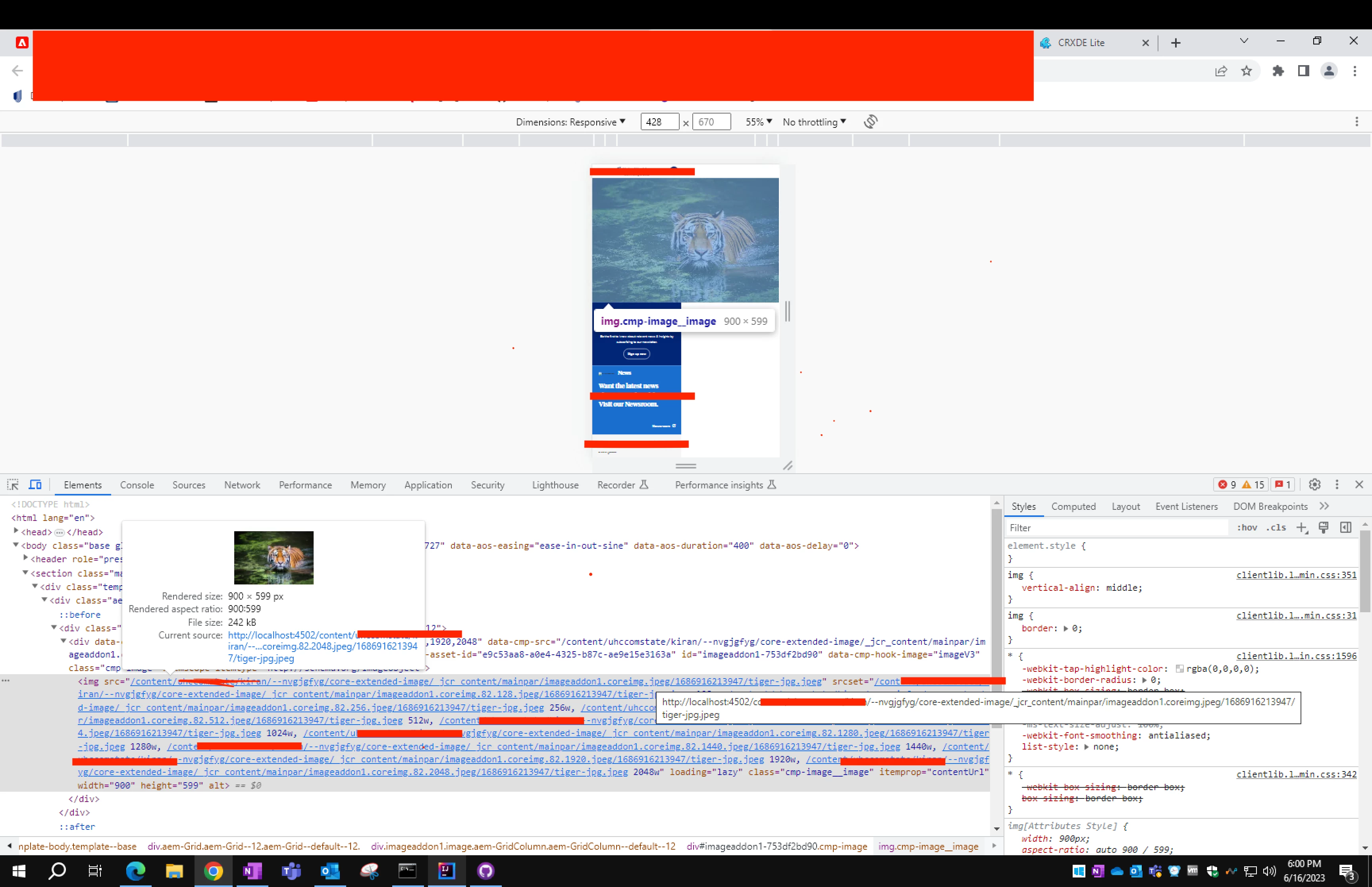The image size is (1372, 887).
Task: Open the Dimensions: Responsive dropdown
Action: coord(570,122)
